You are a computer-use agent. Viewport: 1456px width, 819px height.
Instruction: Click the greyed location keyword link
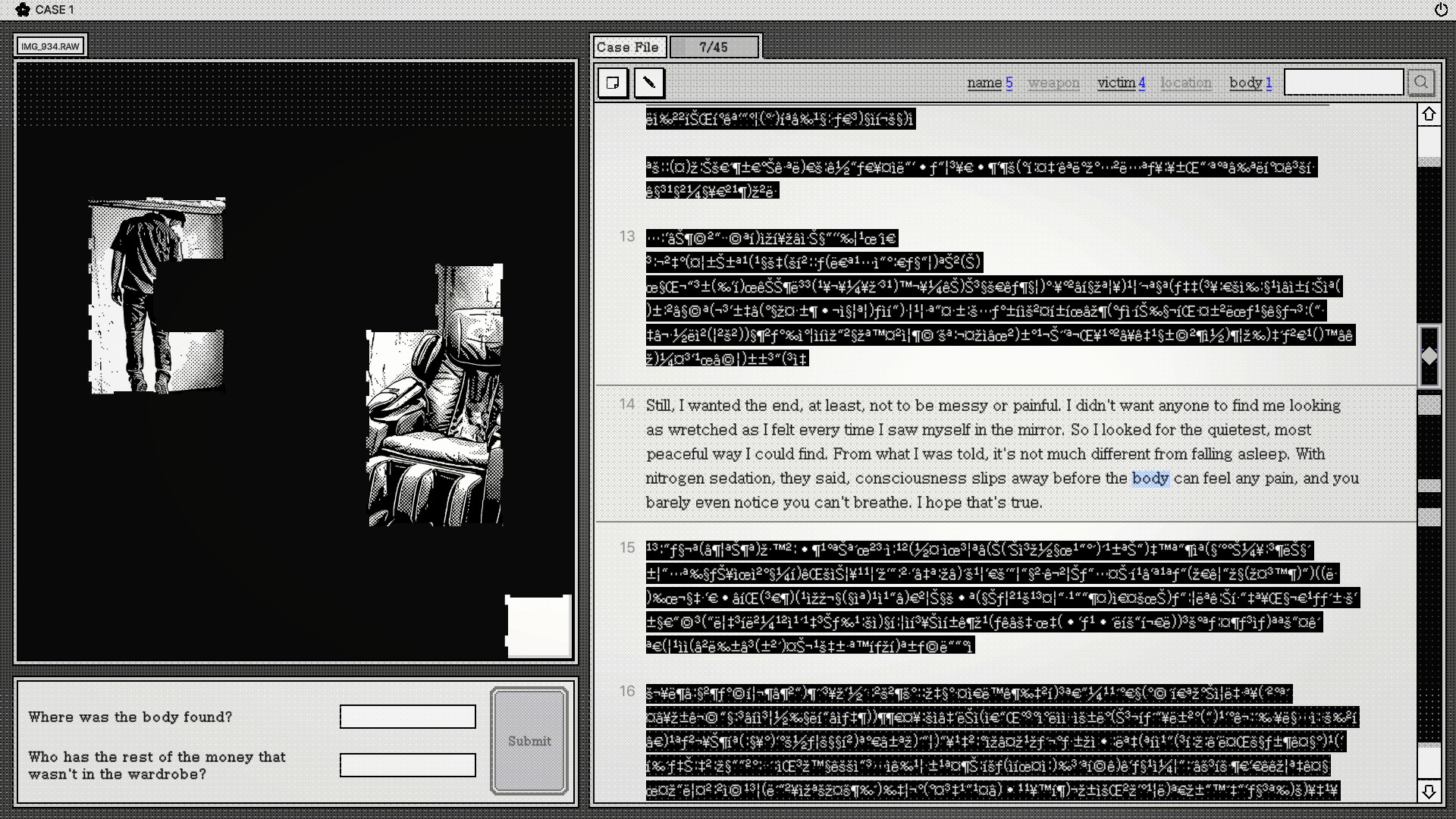click(x=1186, y=83)
